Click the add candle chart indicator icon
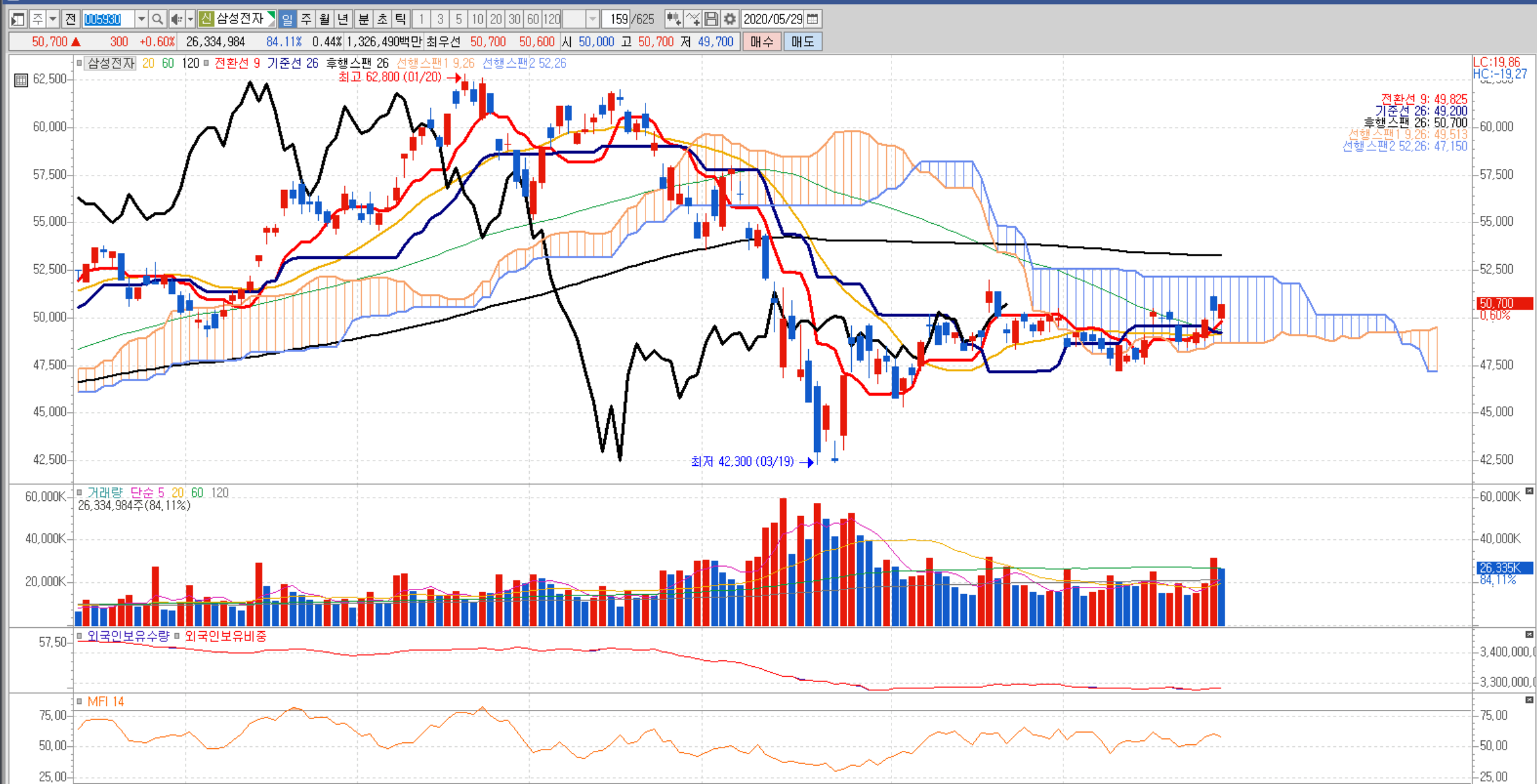1537x784 pixels. point(673,20)
